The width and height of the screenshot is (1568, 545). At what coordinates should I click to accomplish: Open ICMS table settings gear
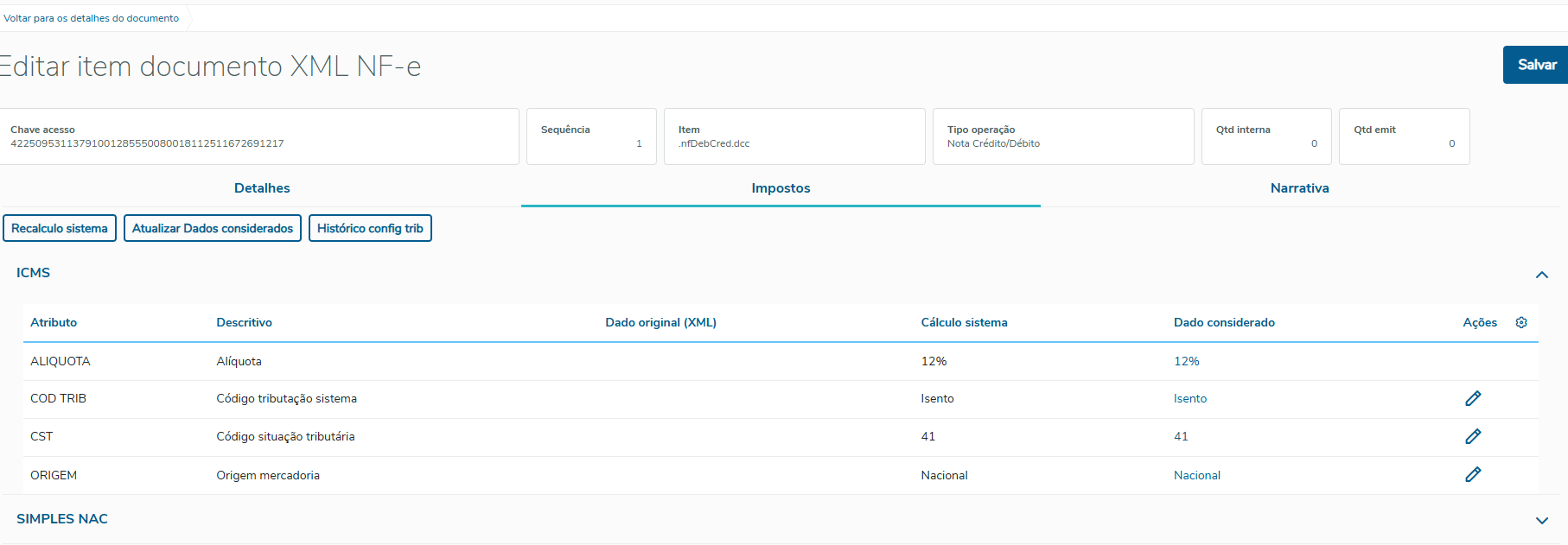(1521, 322)
